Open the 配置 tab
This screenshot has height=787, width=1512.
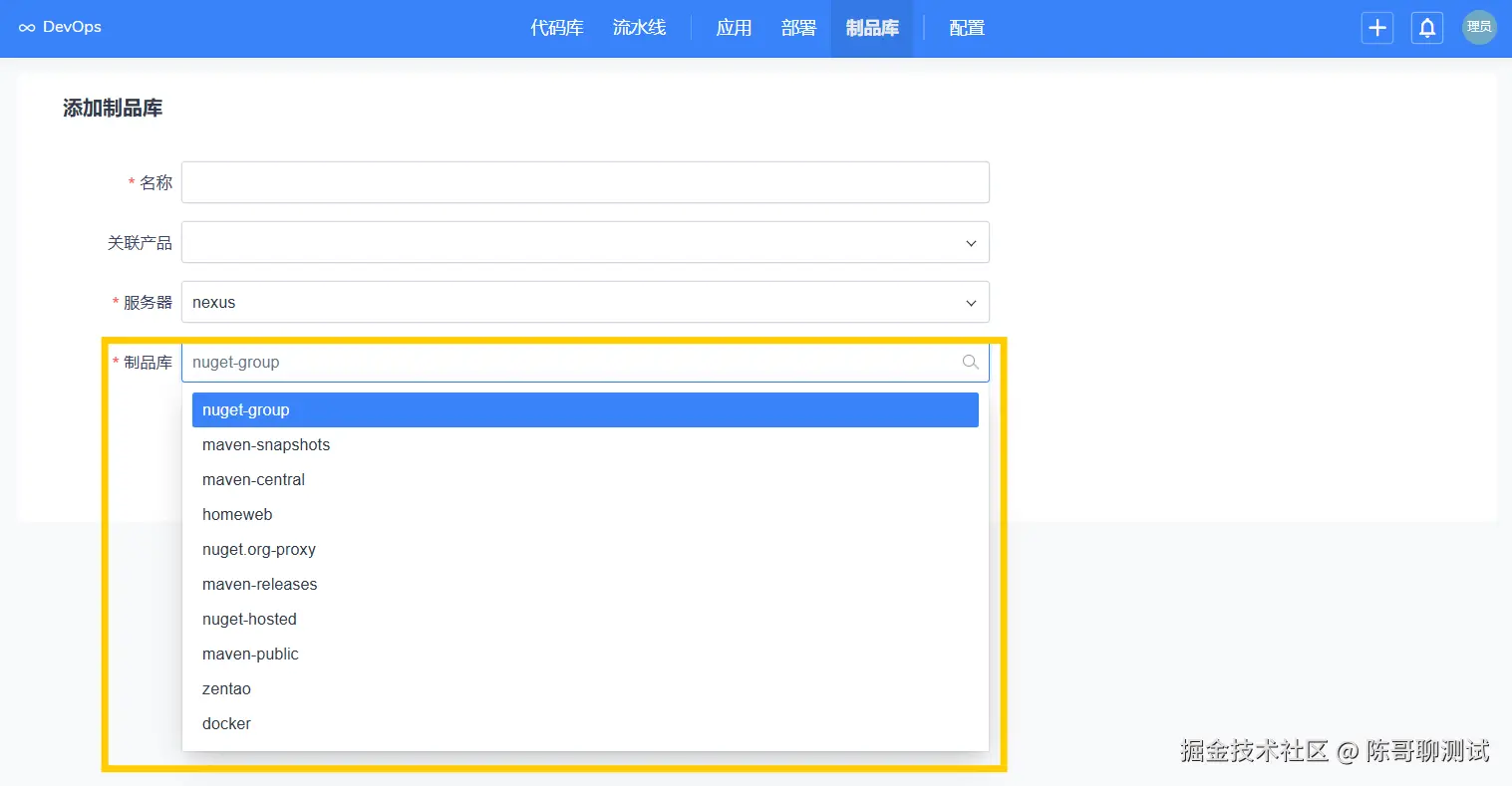coord(967,28)
